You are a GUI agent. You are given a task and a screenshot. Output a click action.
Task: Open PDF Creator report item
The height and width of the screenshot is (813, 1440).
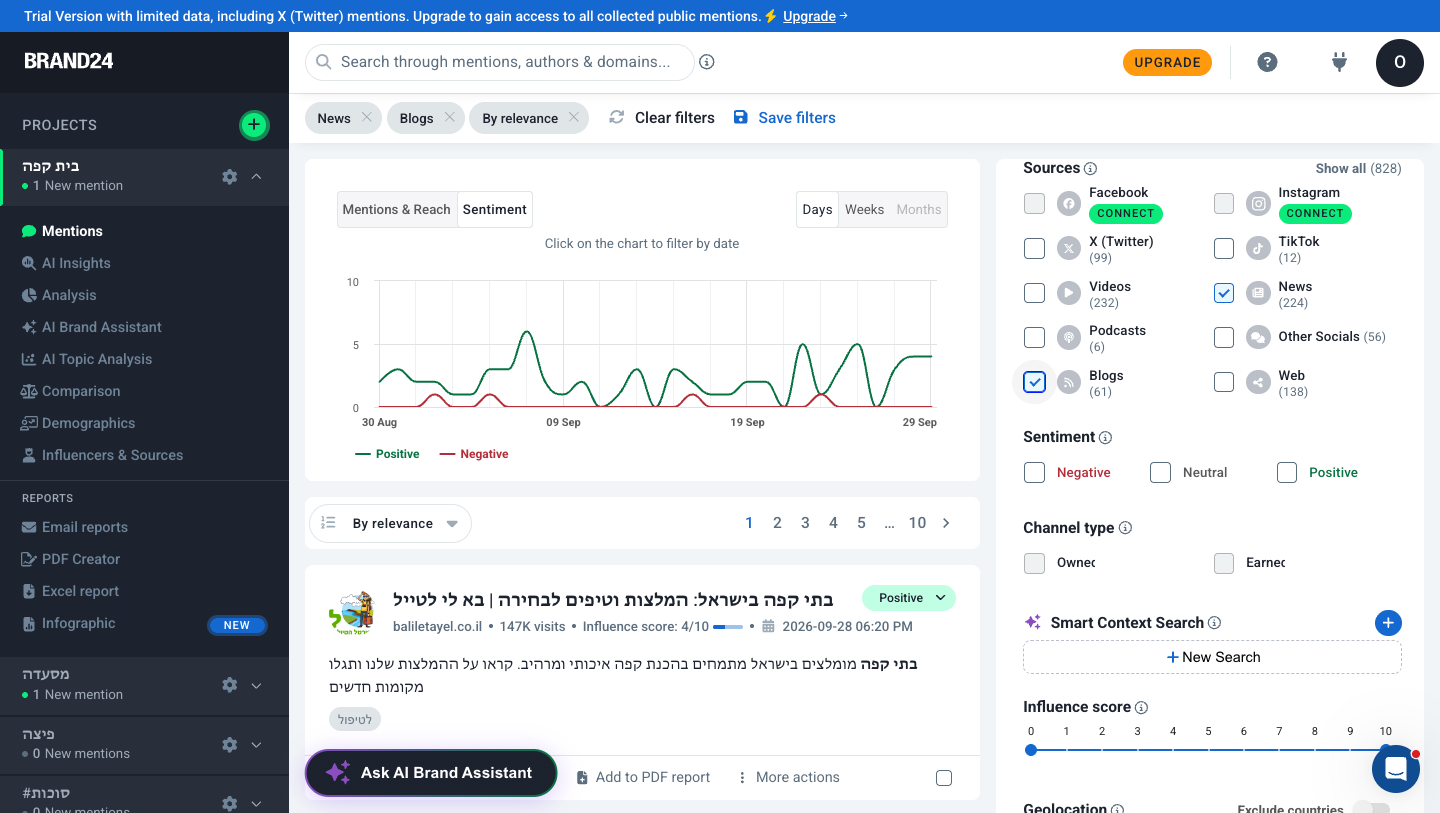pyautogui.click(x=81, y=559)
